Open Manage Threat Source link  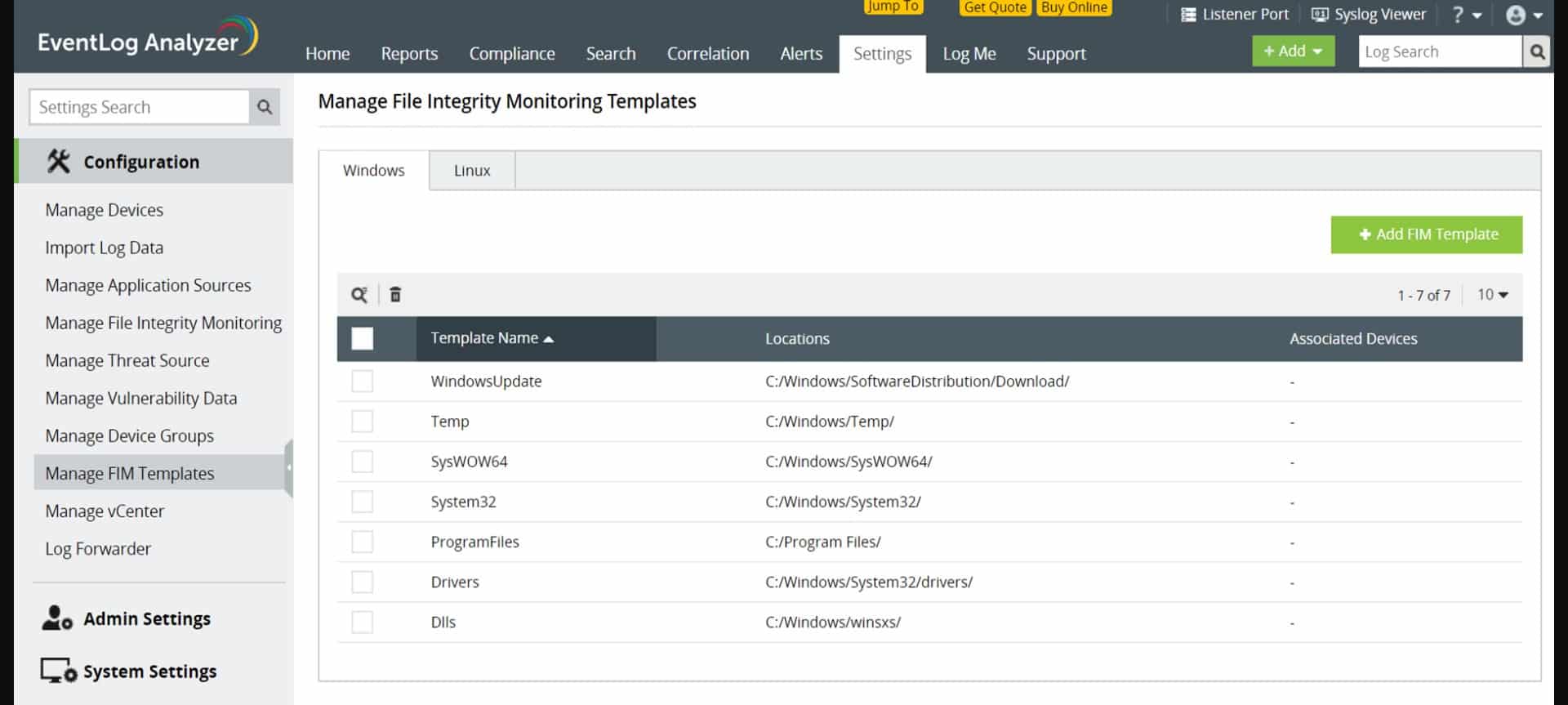(127, 360)
